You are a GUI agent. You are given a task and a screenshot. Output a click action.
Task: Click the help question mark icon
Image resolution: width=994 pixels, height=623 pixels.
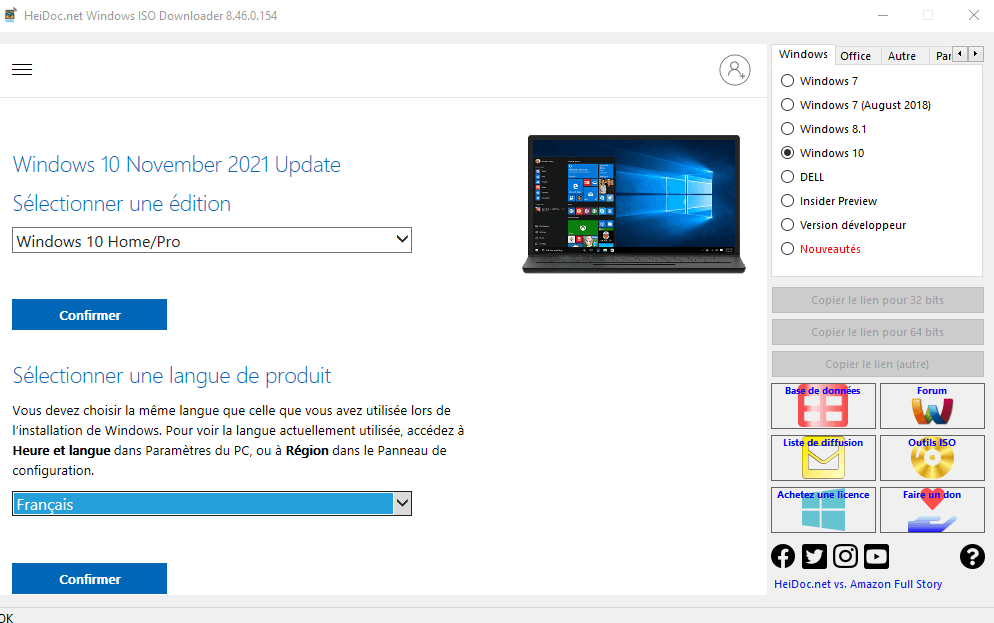pos(972,556)
